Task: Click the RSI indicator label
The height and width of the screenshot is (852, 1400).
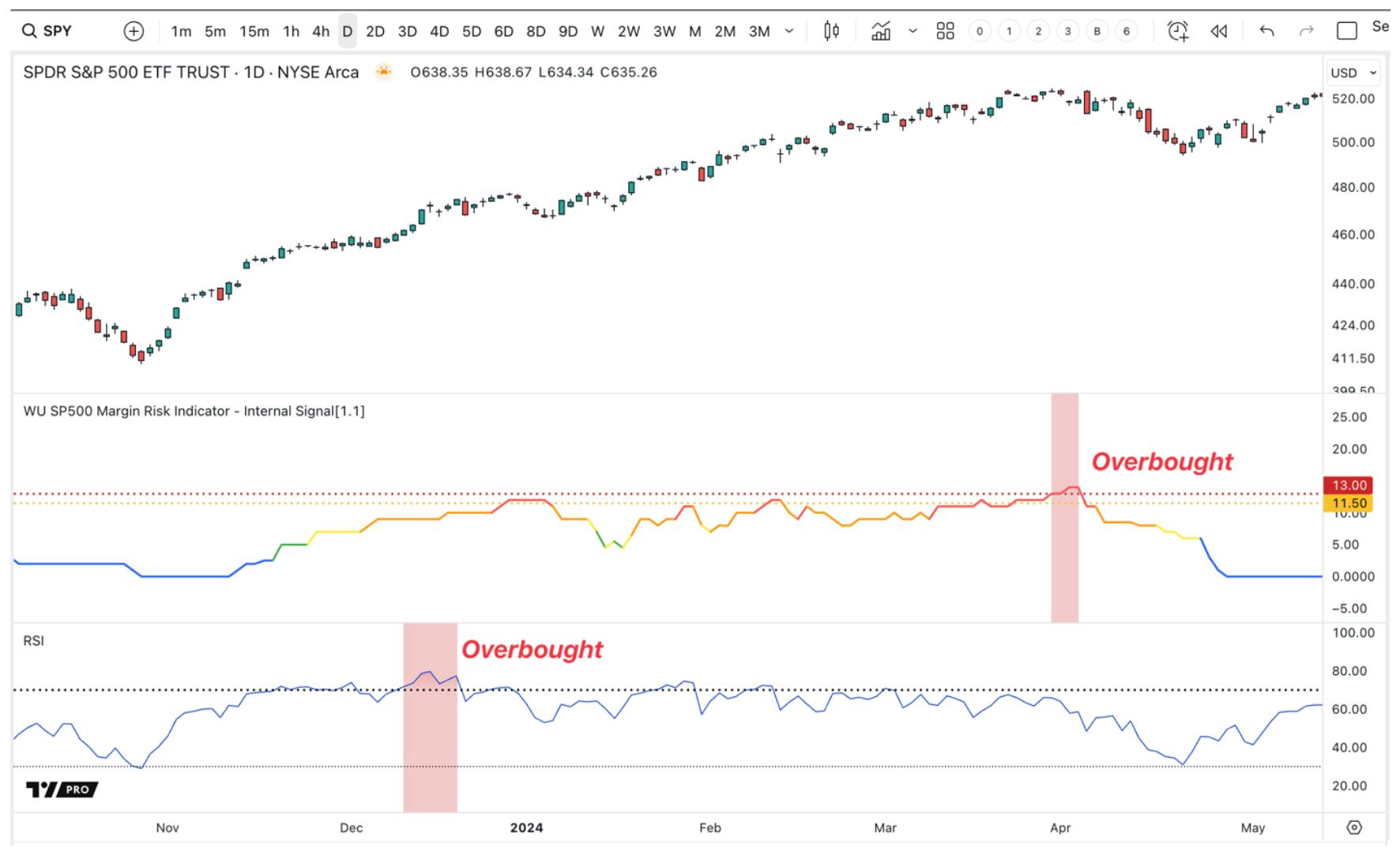Action: (33, 641)
